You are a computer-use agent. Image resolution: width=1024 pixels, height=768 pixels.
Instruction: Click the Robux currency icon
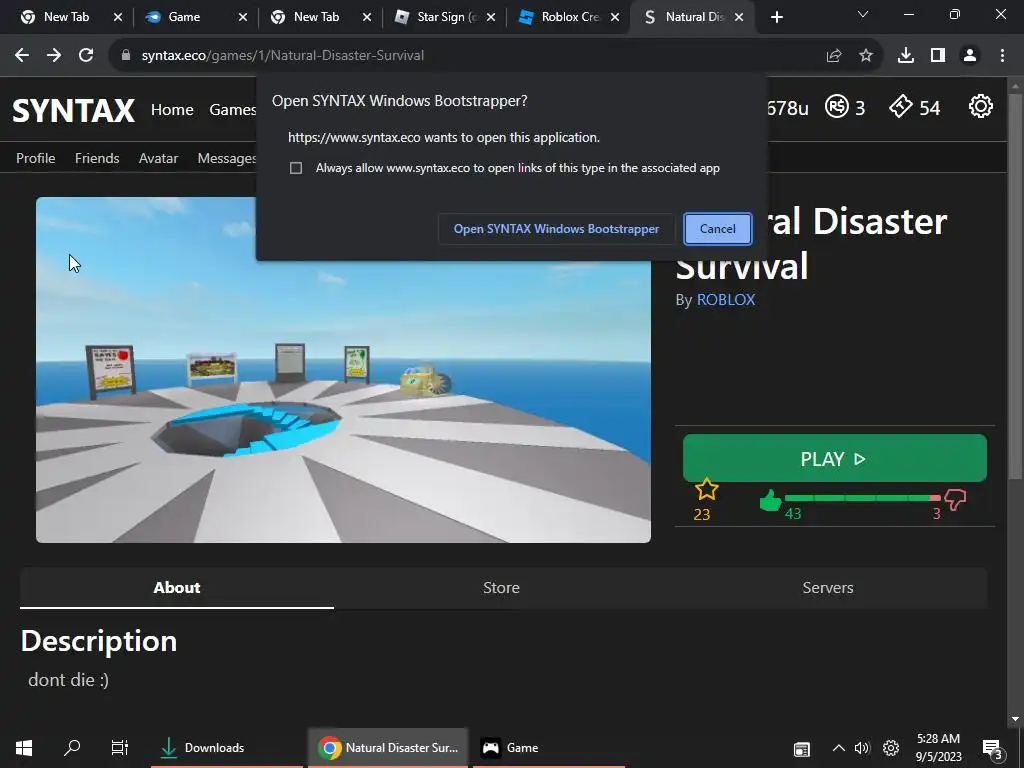pyautogui.click(x=837, y=106)
